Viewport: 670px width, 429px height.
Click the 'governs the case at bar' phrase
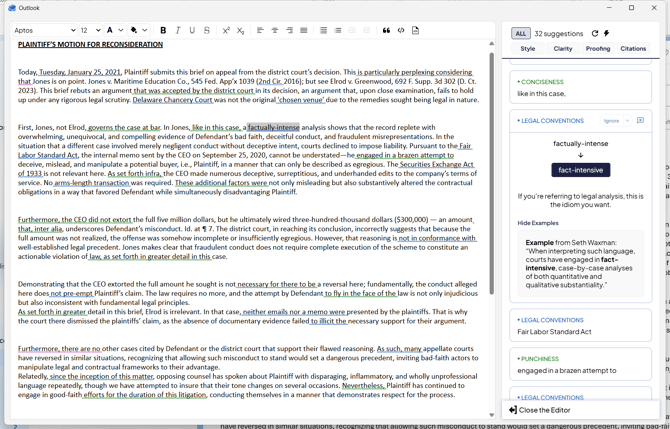click(x=124, y=127)
